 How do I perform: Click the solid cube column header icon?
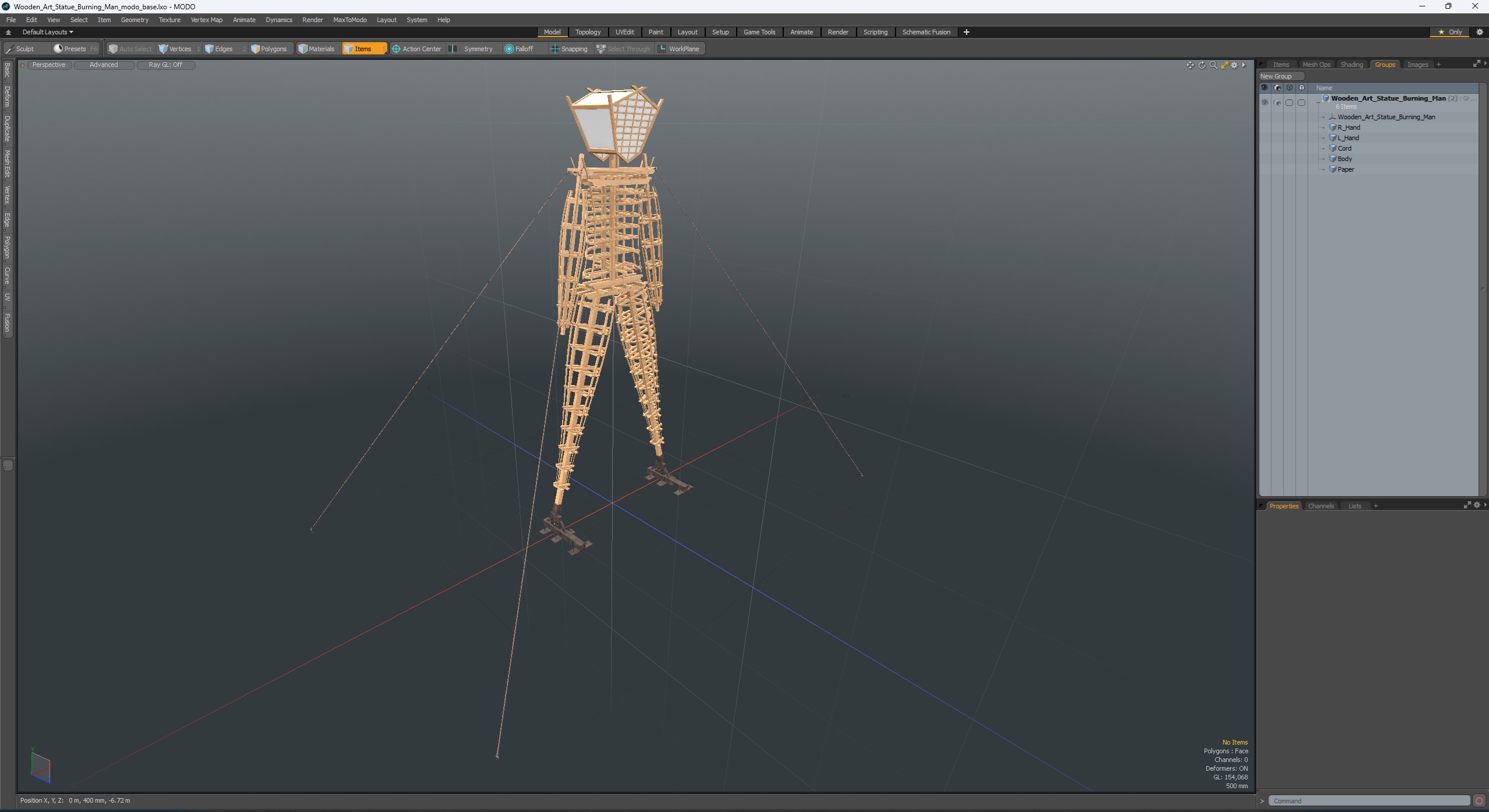click(1302, 88)
